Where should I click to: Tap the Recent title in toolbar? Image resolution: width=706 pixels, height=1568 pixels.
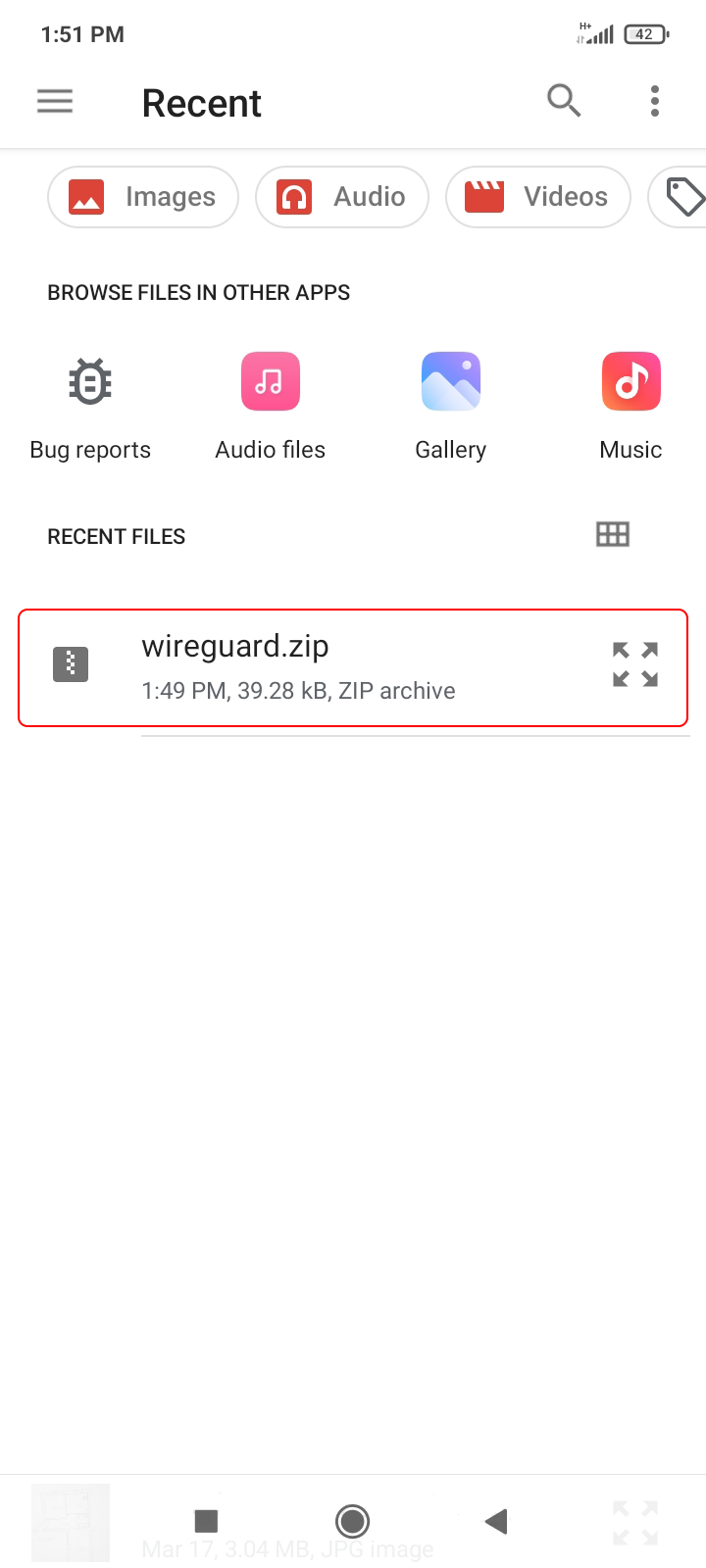(x=202, y=103)
